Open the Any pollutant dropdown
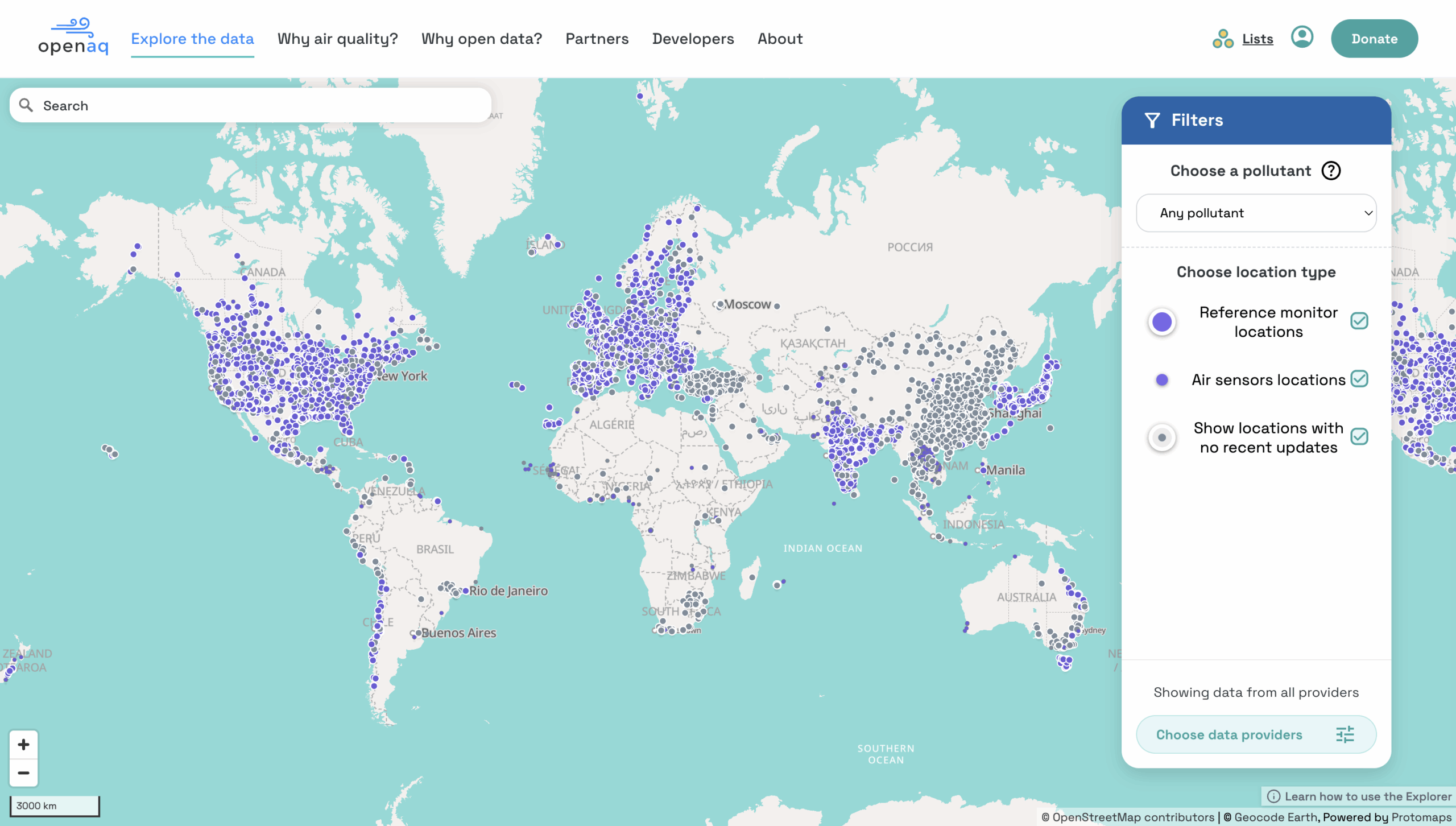This screenshot has height=826, width=1456. tap(1256, 213)
